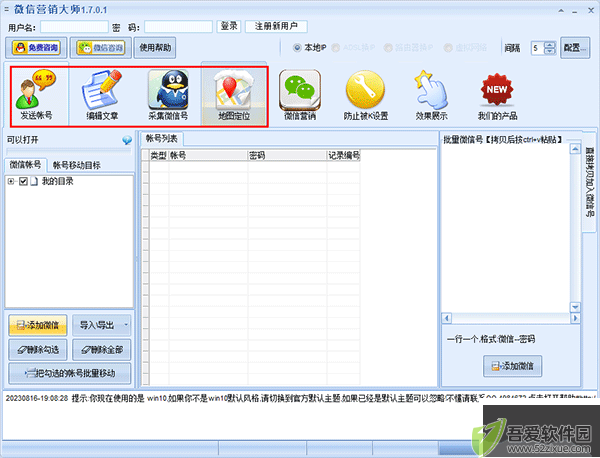Open the title bar menu icon left of 微信营销大师
The width and height of the screenshot is (600, 458).
[x=7, y=9]
